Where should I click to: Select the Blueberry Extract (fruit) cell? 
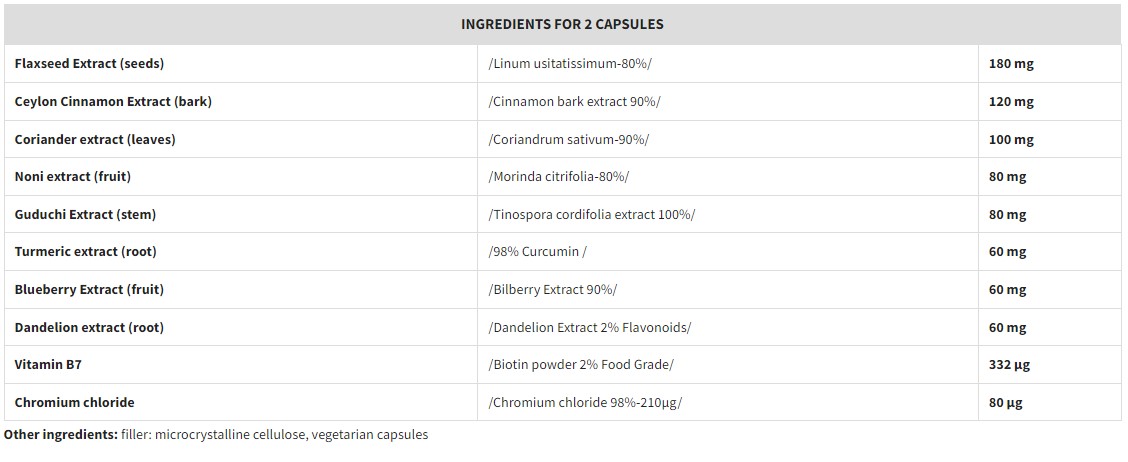pos(89,289)
